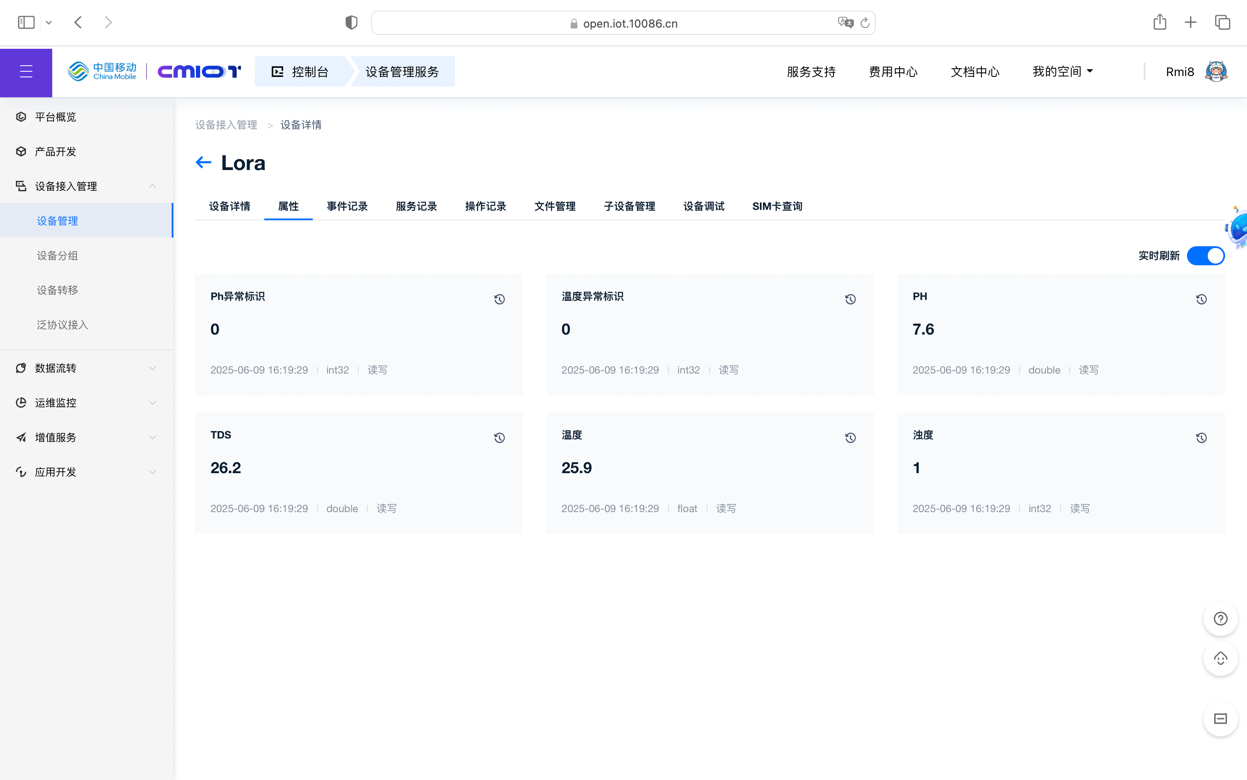View history of Ph异常标识 property
Viewport: 1247px width, 780px height.
499,299
